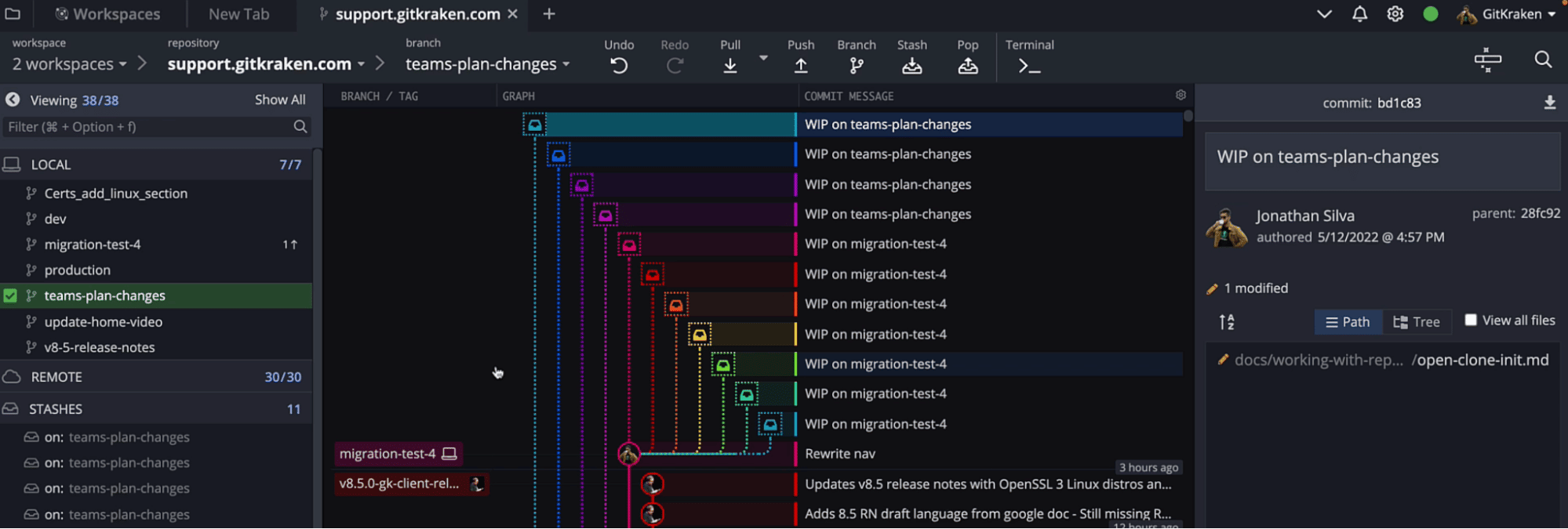The image size is (1568, 529).
Task: Click the COMMIT MESSAGE column header
Action: tap(849, 96)
